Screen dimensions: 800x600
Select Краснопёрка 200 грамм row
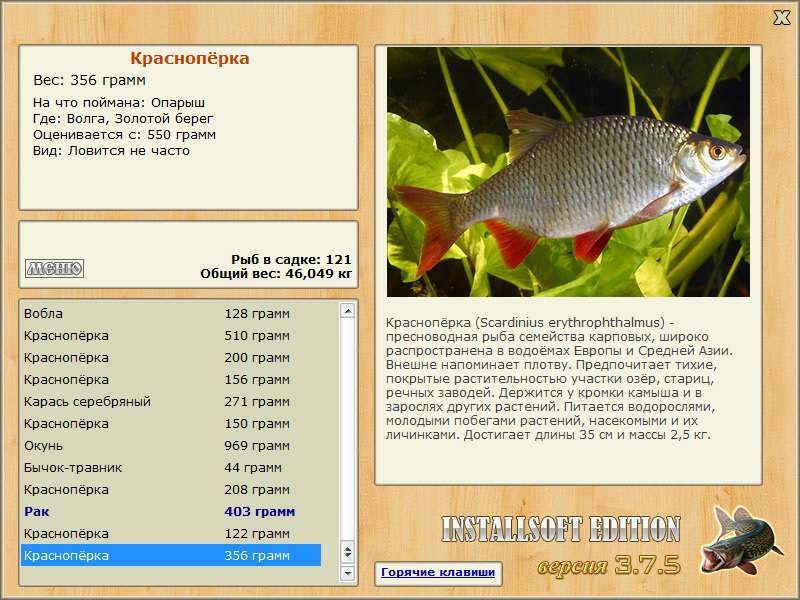click(x=171, y=358)
